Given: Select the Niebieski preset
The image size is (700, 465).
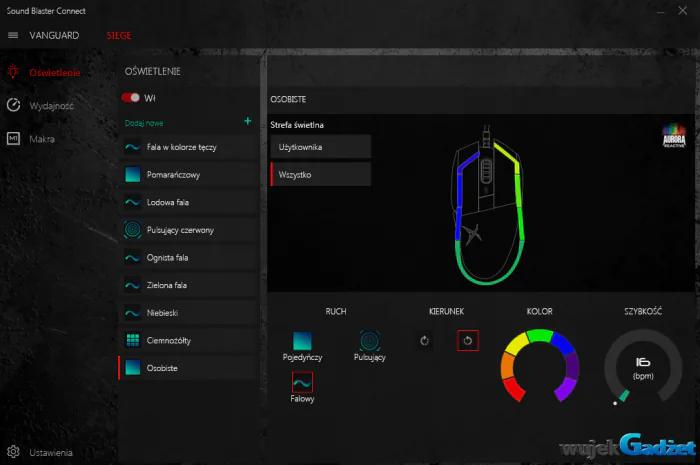Looking at the screenshot, I should coord(189,313).
